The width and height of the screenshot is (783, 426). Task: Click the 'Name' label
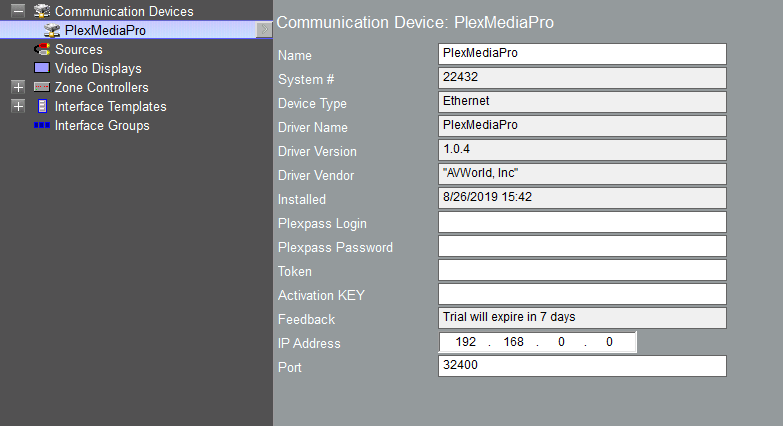pyautogui.click(x=295, y=55)
